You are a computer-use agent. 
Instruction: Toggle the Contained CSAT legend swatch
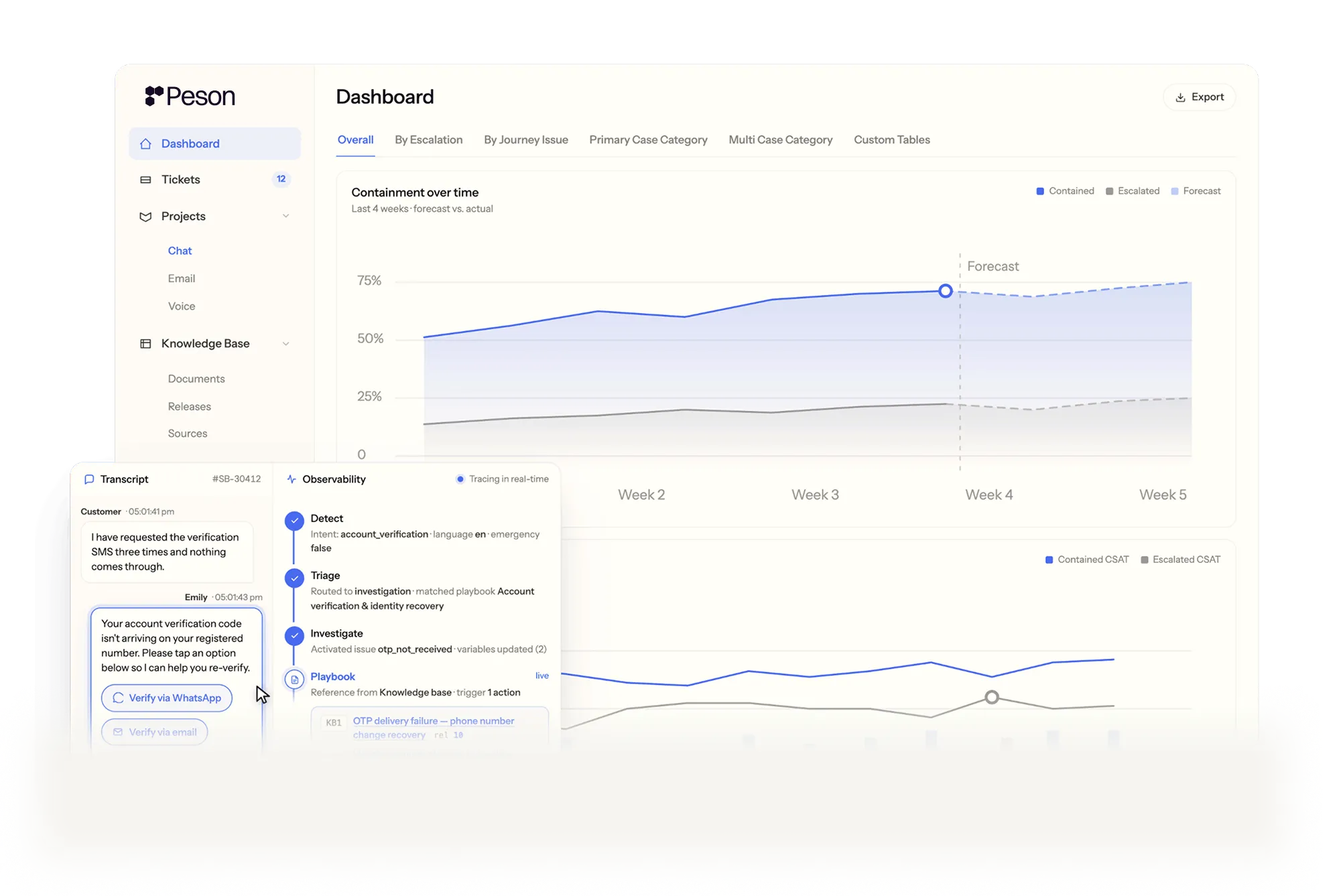click(1049, 560)
